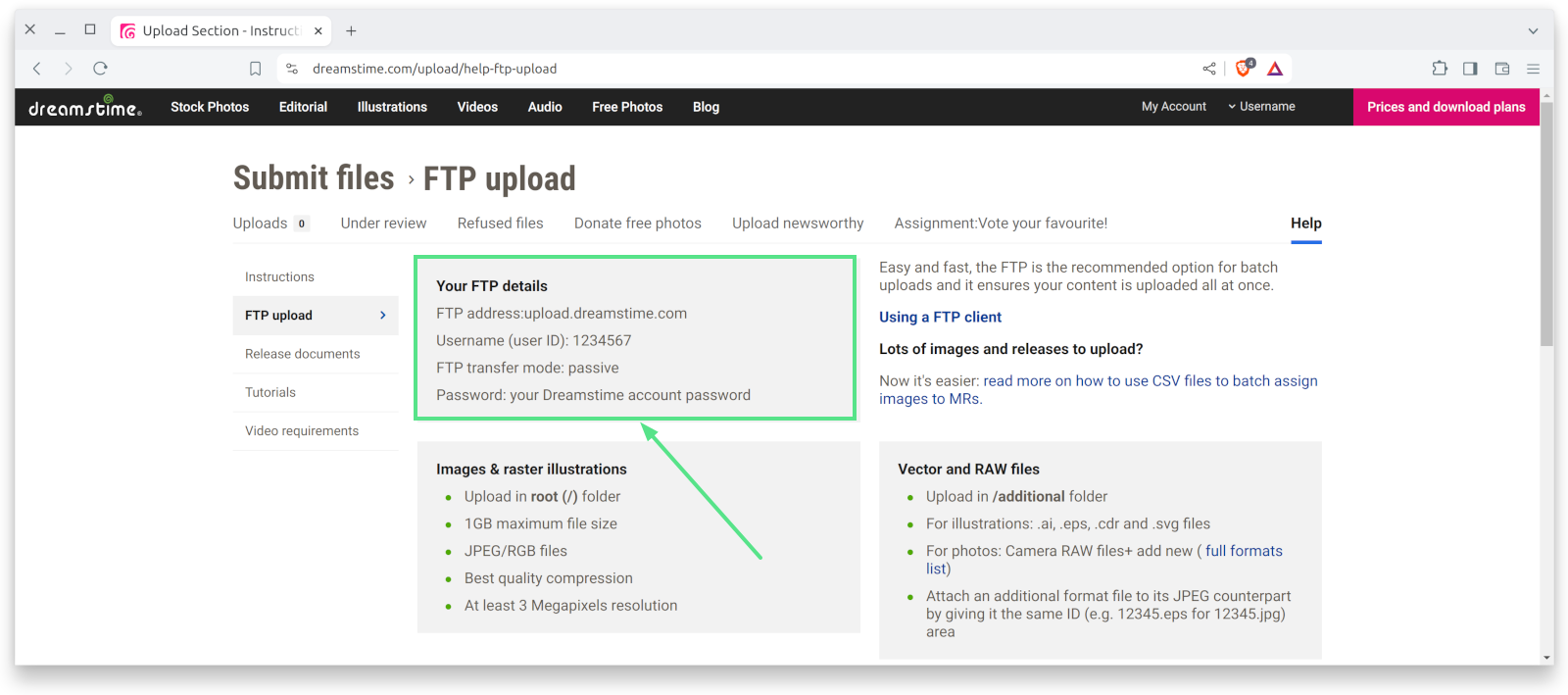Click At least 3 Megapixels resolution text

[x=571, y=606]
